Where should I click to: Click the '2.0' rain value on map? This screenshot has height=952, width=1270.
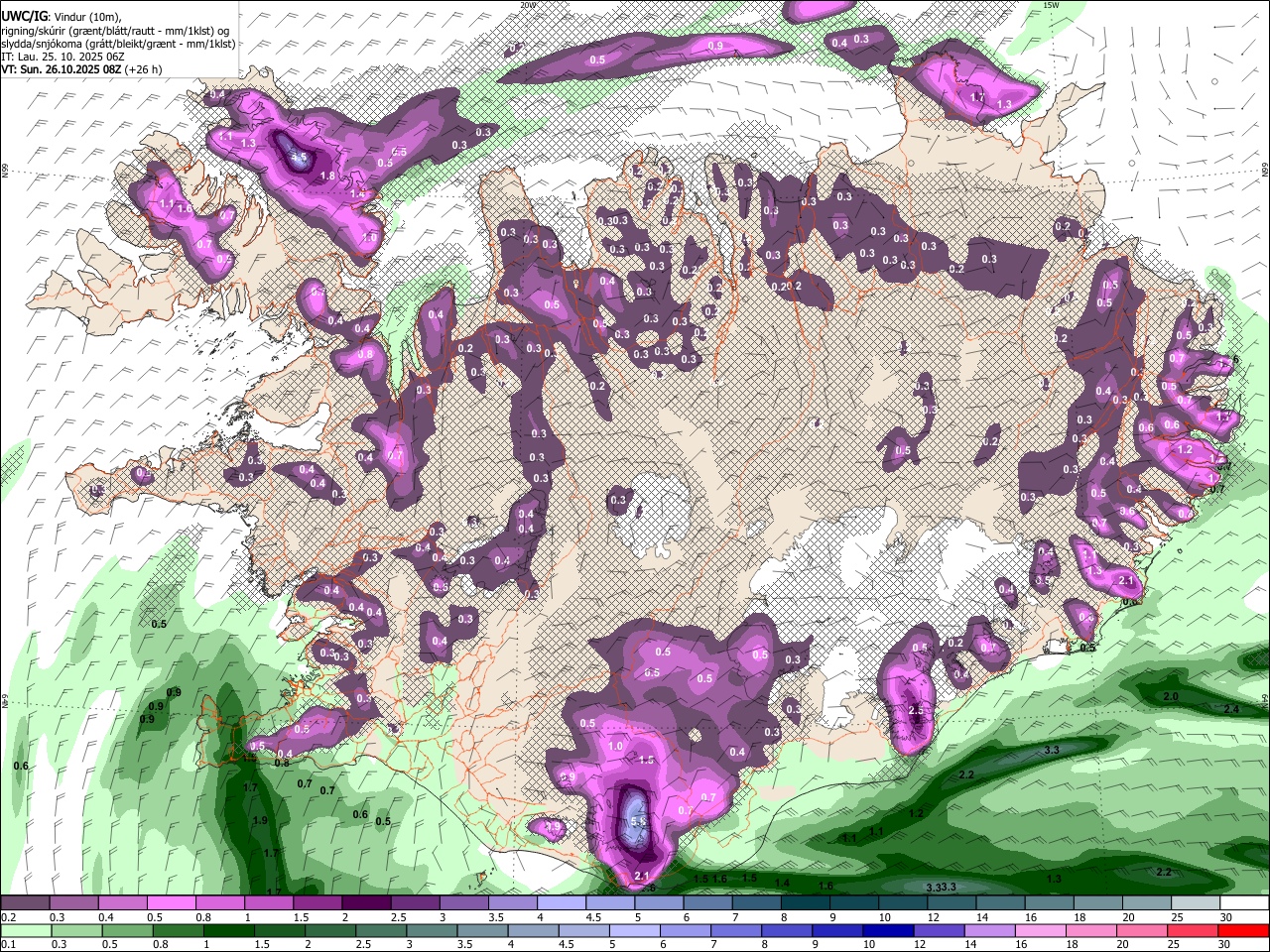(1171, 697)
